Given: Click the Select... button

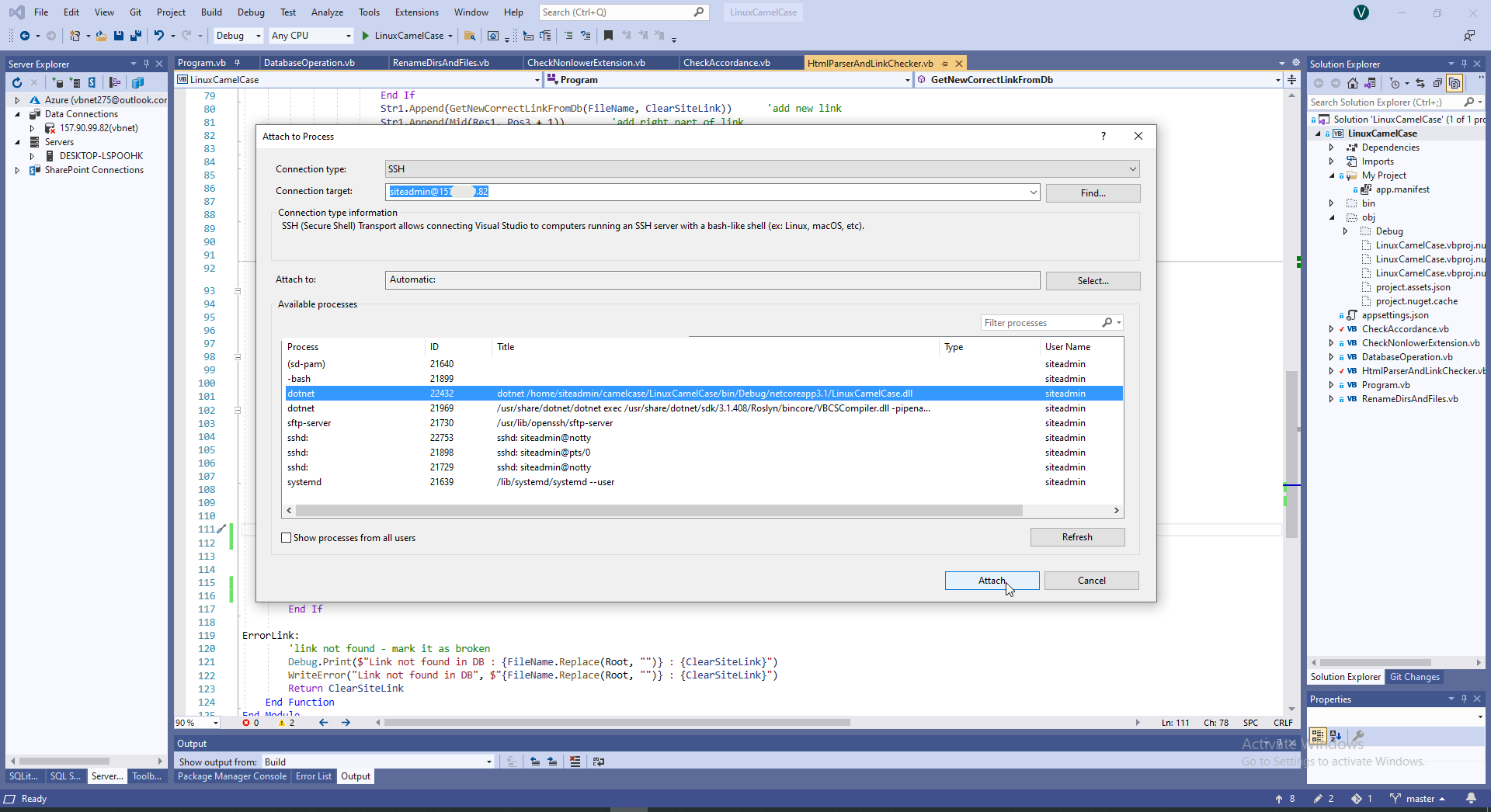Looking at the screenshot, I should pos(1093,281).
